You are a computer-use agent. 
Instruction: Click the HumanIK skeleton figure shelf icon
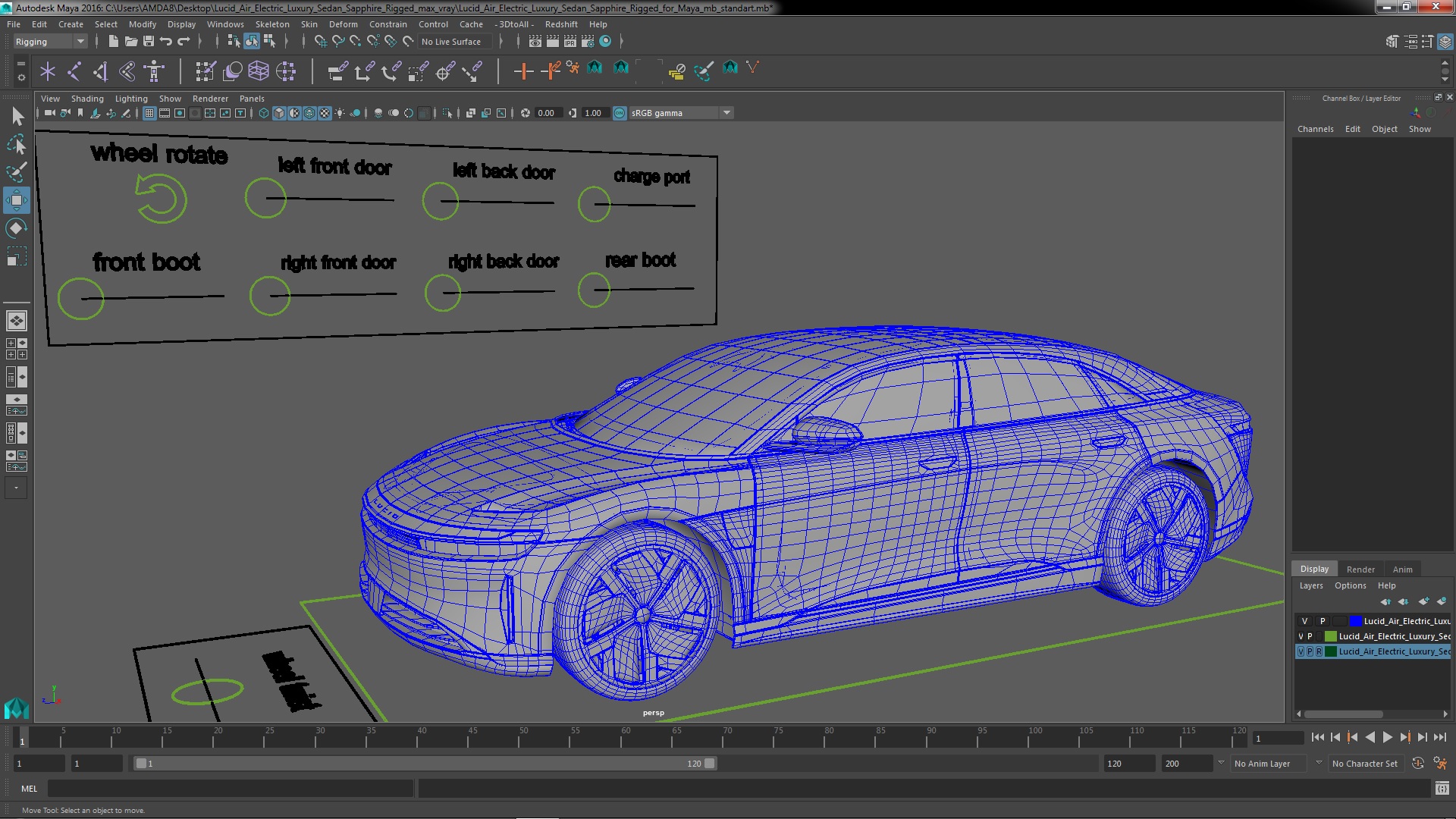point(154,71)
